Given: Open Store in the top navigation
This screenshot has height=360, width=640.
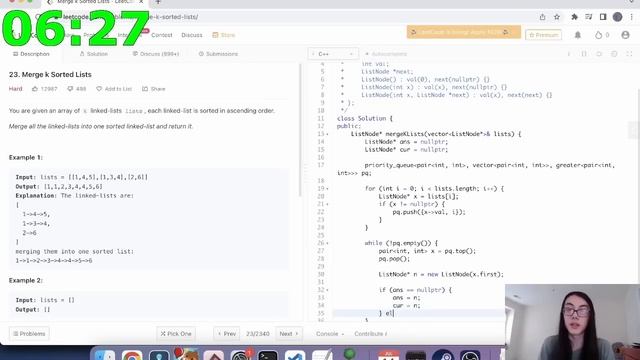Looking at the screenshot, I should tap(224, 35).
